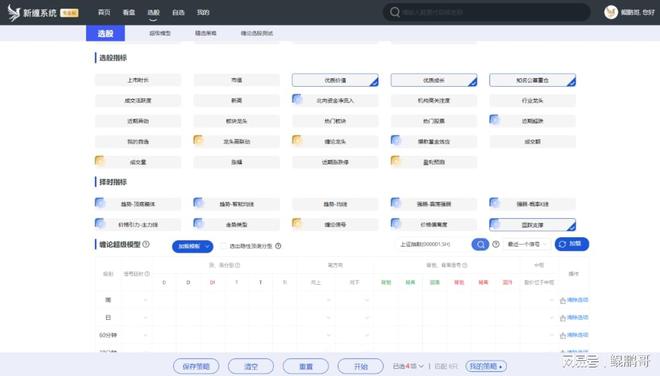Open help icon next to blue search button
The image size is (660, 376).
[x=496, y=244]
